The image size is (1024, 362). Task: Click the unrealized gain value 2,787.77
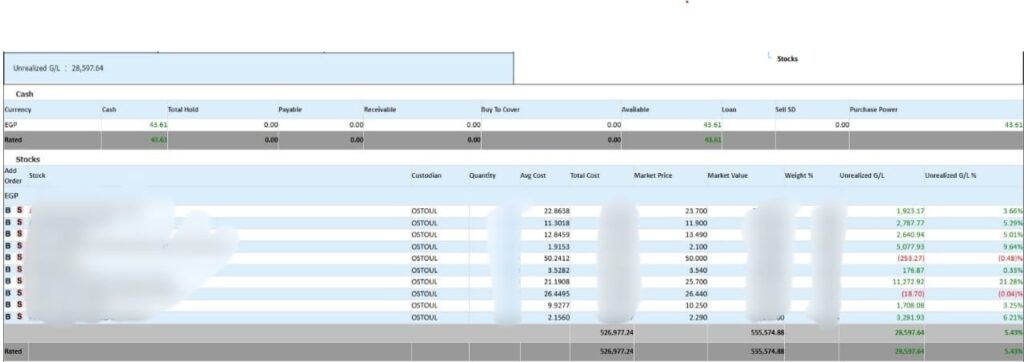910,222
